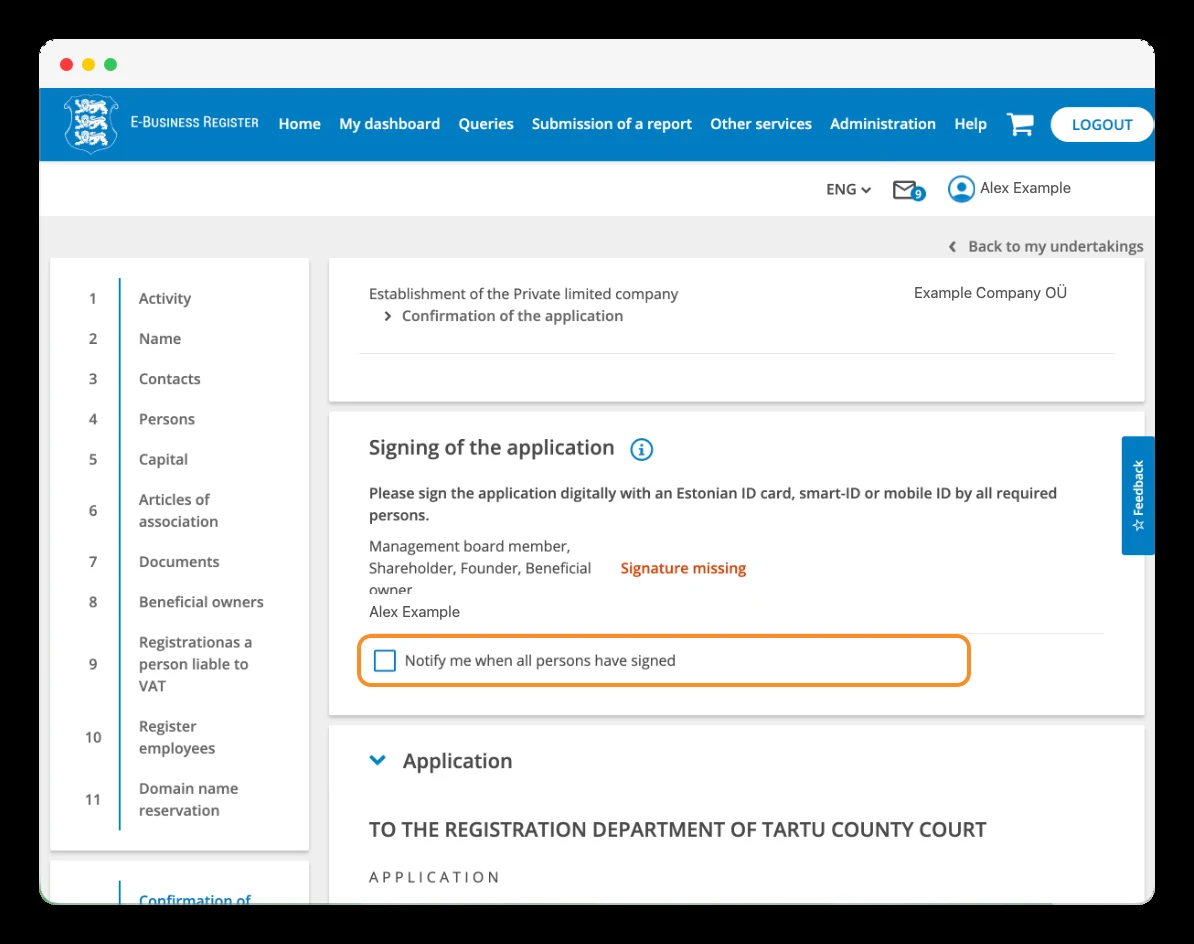This screenshot has width=1194, height=944.
Task: Open My dashboard in the top navigation
Action: 389,123
